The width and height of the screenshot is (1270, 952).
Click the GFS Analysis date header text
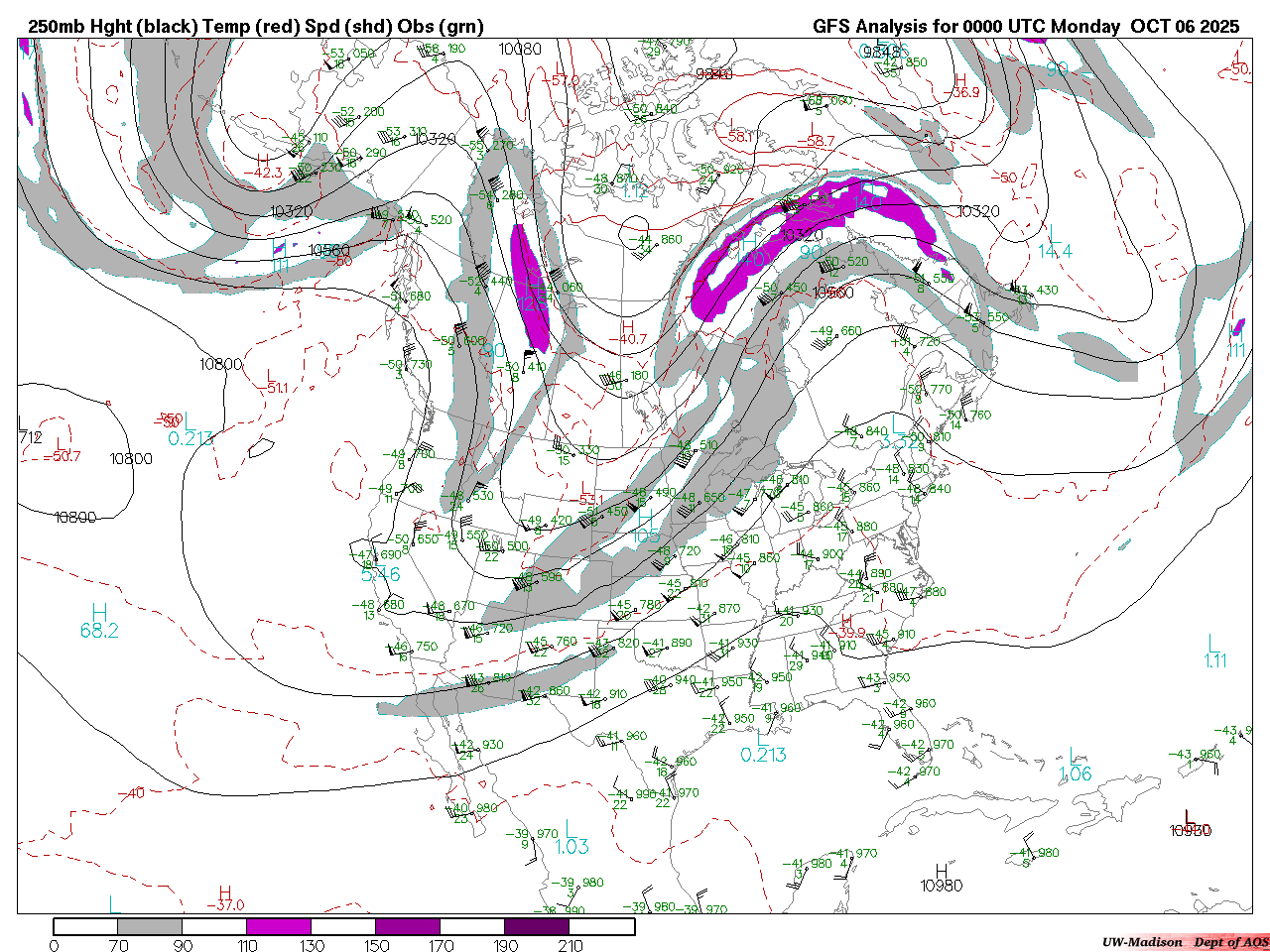pyautogui.click(x=1026, y=27)
